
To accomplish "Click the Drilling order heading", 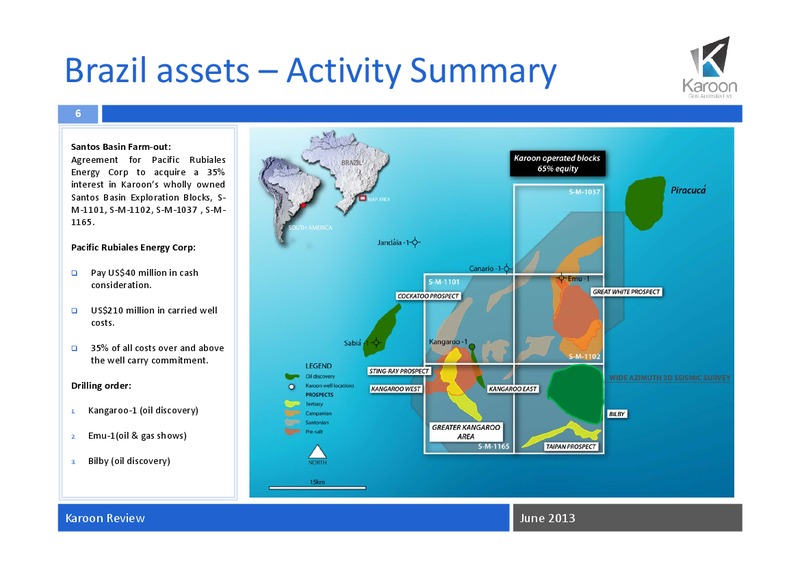I will pos(101,386).
